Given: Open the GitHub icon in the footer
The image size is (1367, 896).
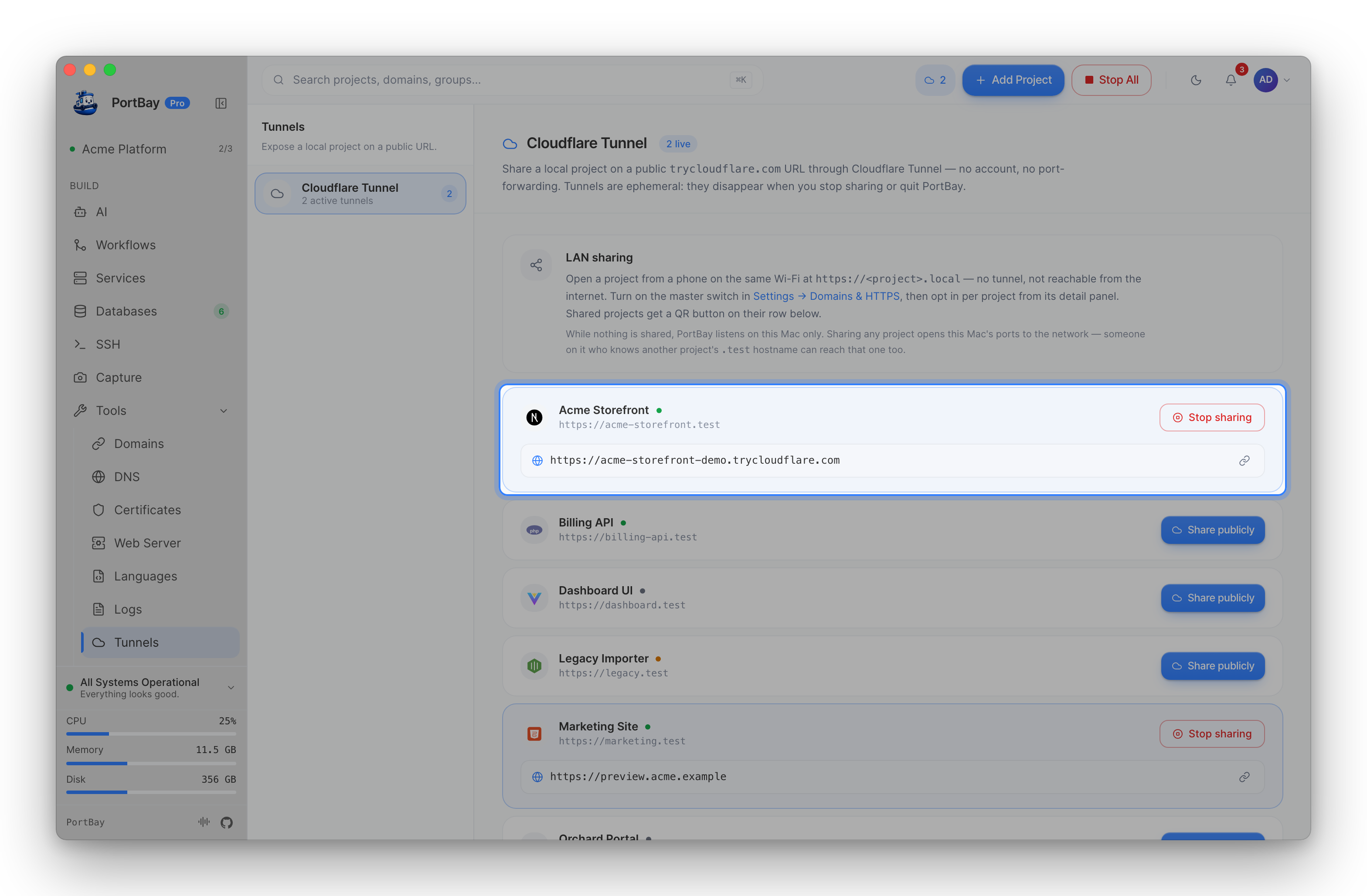Looking at the screenshot, I should (226, 822).
